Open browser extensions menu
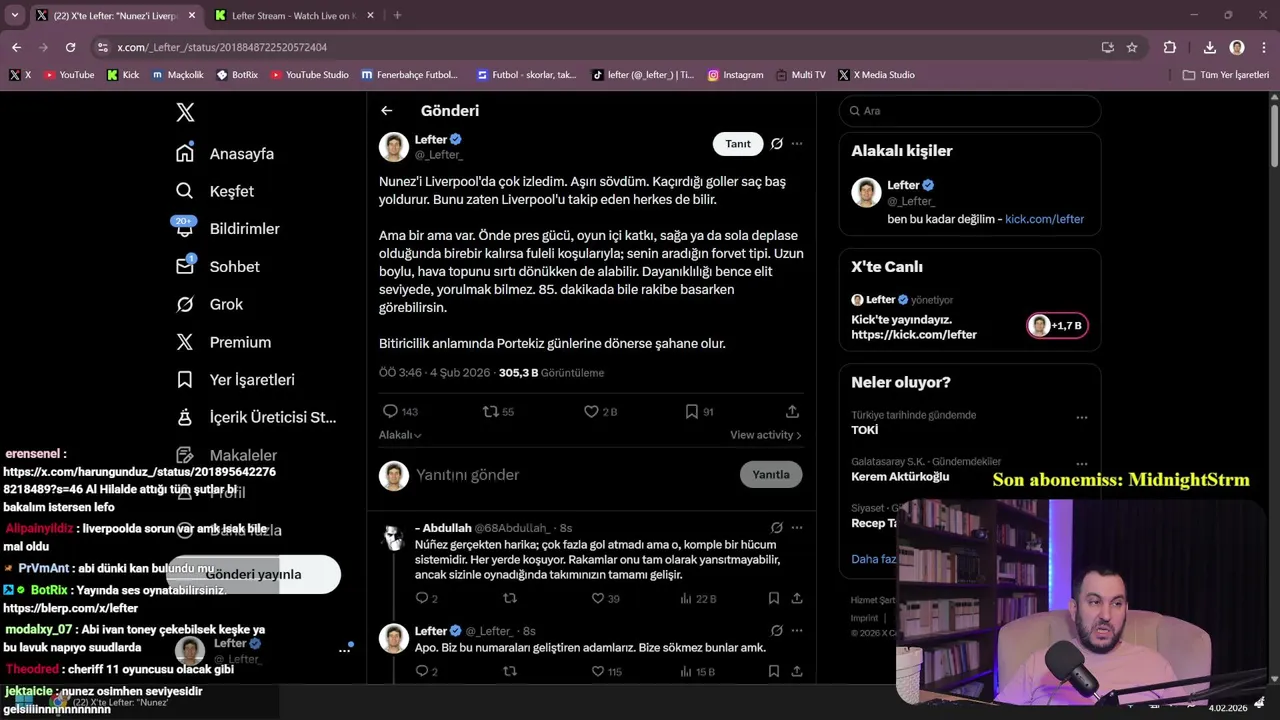 (x=1170, y=47)
